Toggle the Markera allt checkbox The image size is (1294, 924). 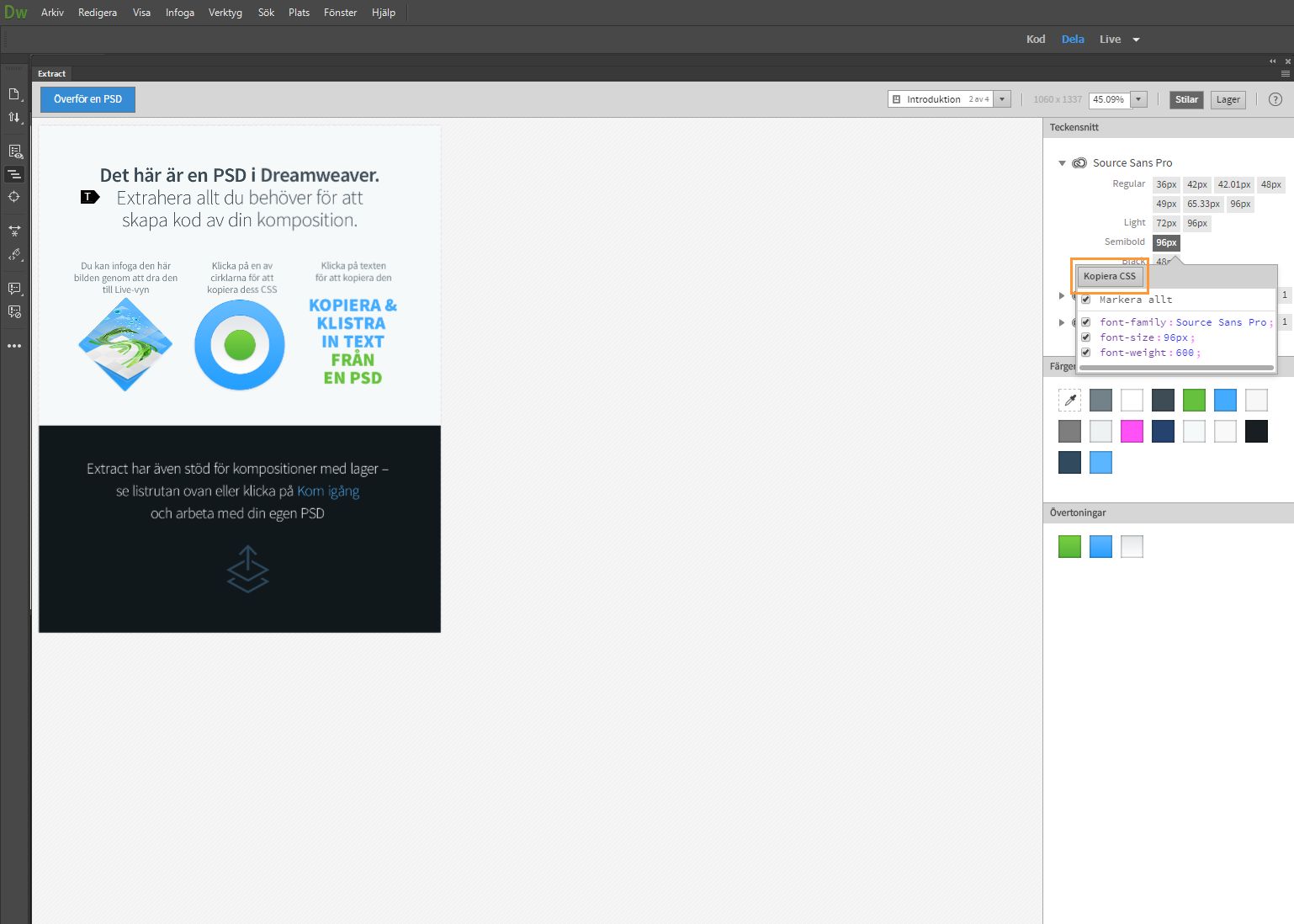(1086, 300)
